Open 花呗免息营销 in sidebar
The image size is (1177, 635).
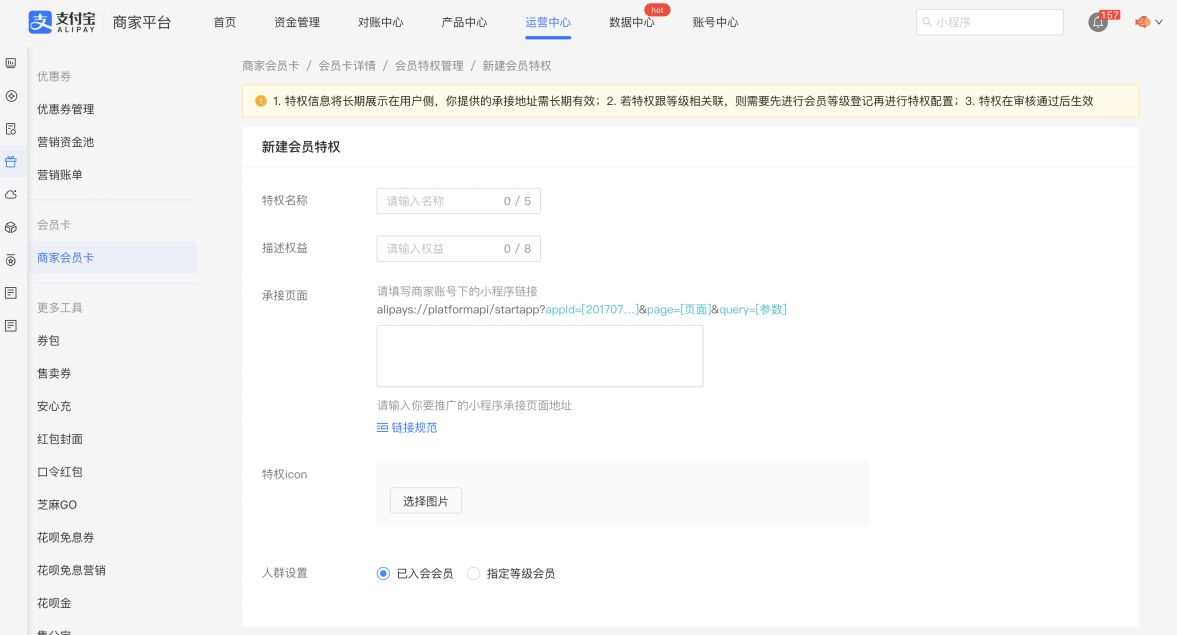(71, 570)
